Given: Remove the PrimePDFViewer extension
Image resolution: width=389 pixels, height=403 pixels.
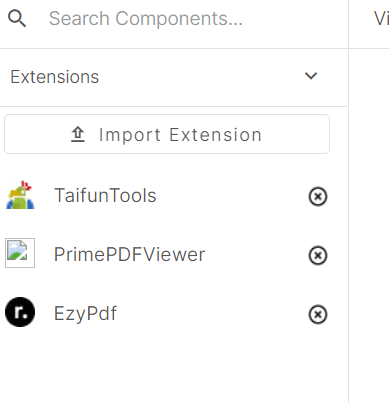Looking at the screenshot, I should [318, 256].
